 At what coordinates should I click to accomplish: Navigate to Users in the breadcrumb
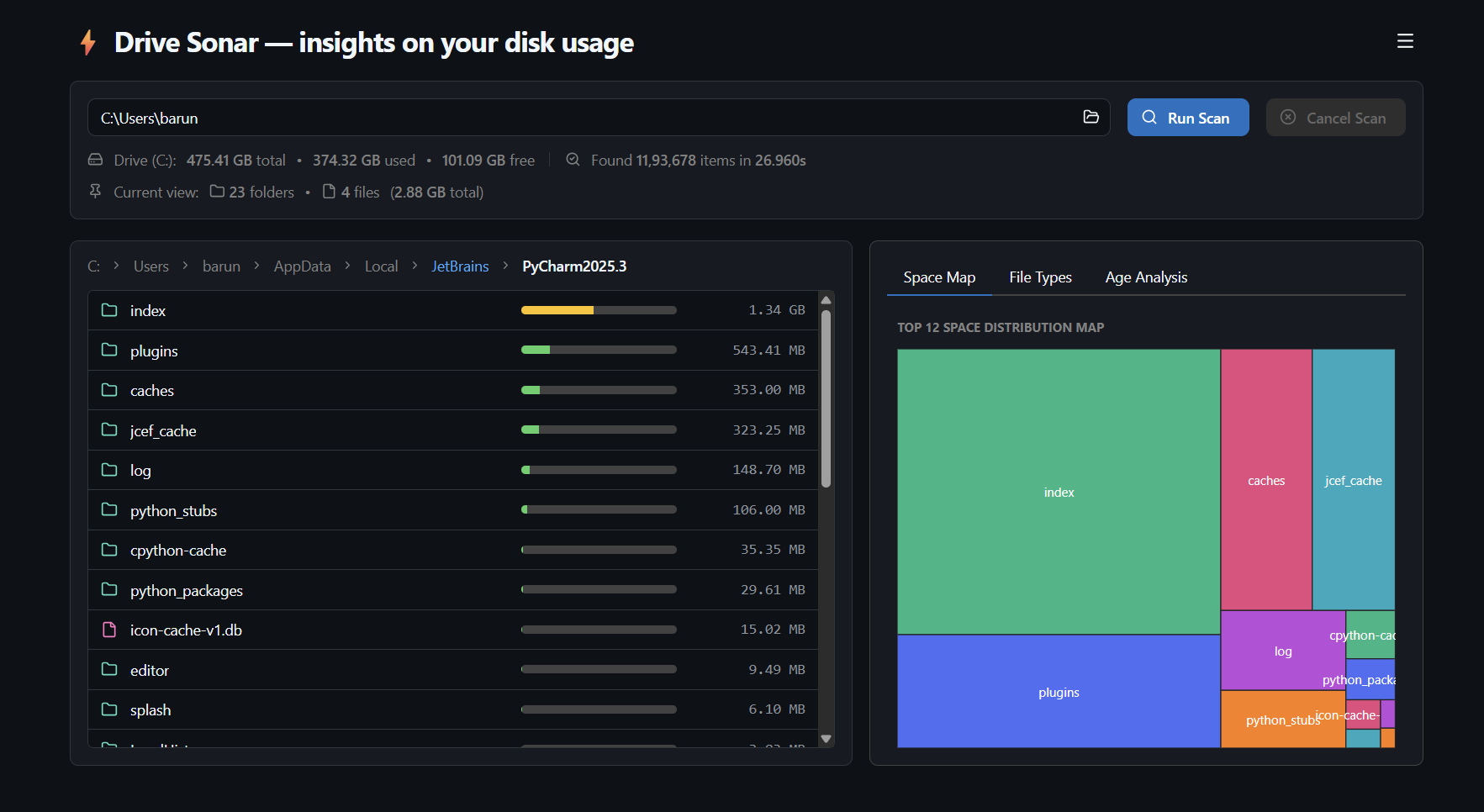[x=151, y=266]
